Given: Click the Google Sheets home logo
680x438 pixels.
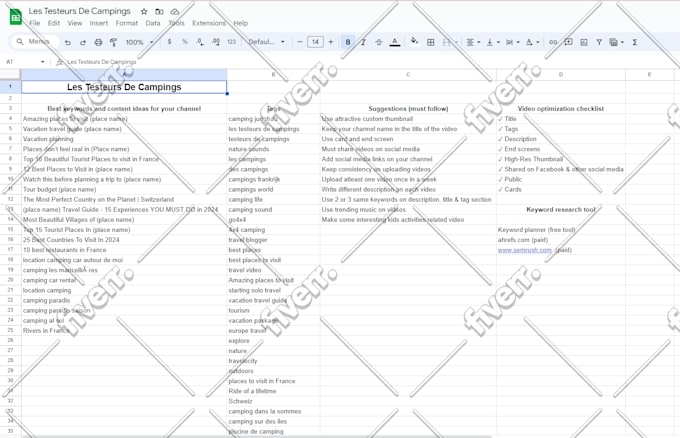Looking at the screenshot, I should pyautogui.click(x=16, y=17).
